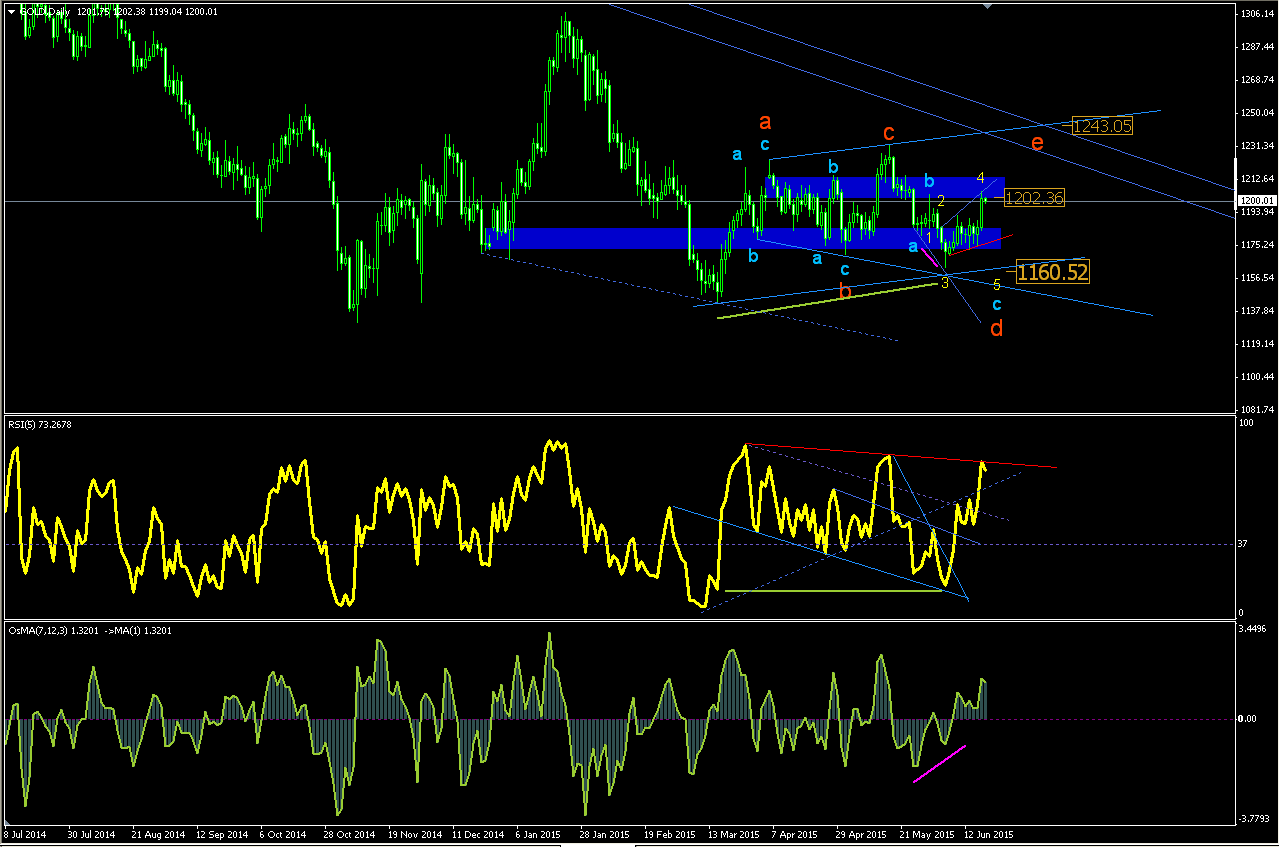Click the lower blue support rectangle
The width and height of the screenshot is (1279, 847).
(x=742, y=238)
